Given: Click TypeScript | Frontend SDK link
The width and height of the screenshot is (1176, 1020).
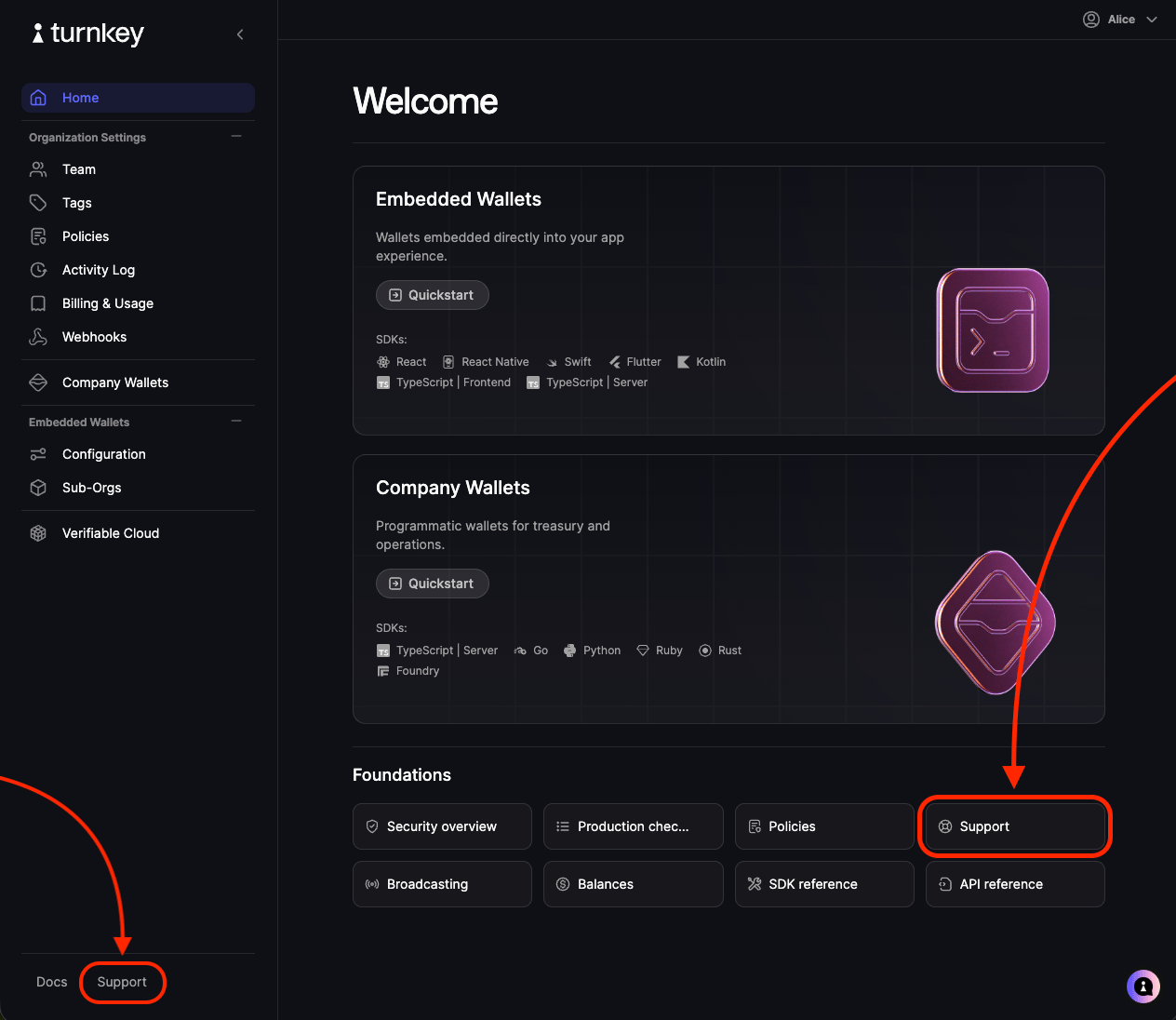Looking at the screenshot, I should [444, 382].
